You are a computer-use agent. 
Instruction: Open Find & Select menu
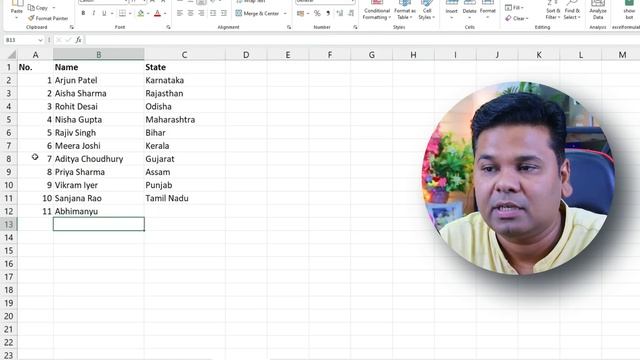[x=572, y=11]
